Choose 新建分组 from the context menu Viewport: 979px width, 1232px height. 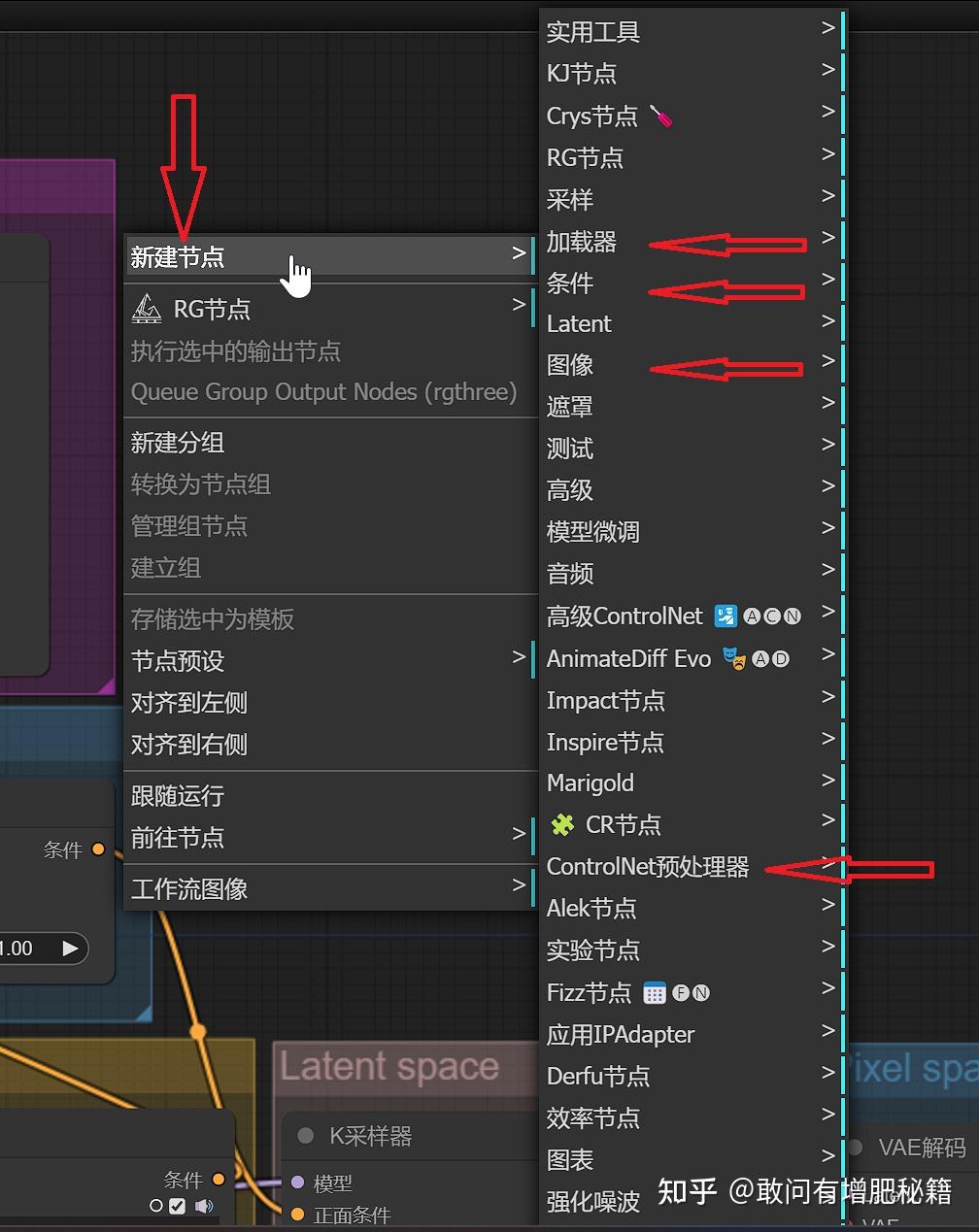pyautogui.click(x=330, y=443)
